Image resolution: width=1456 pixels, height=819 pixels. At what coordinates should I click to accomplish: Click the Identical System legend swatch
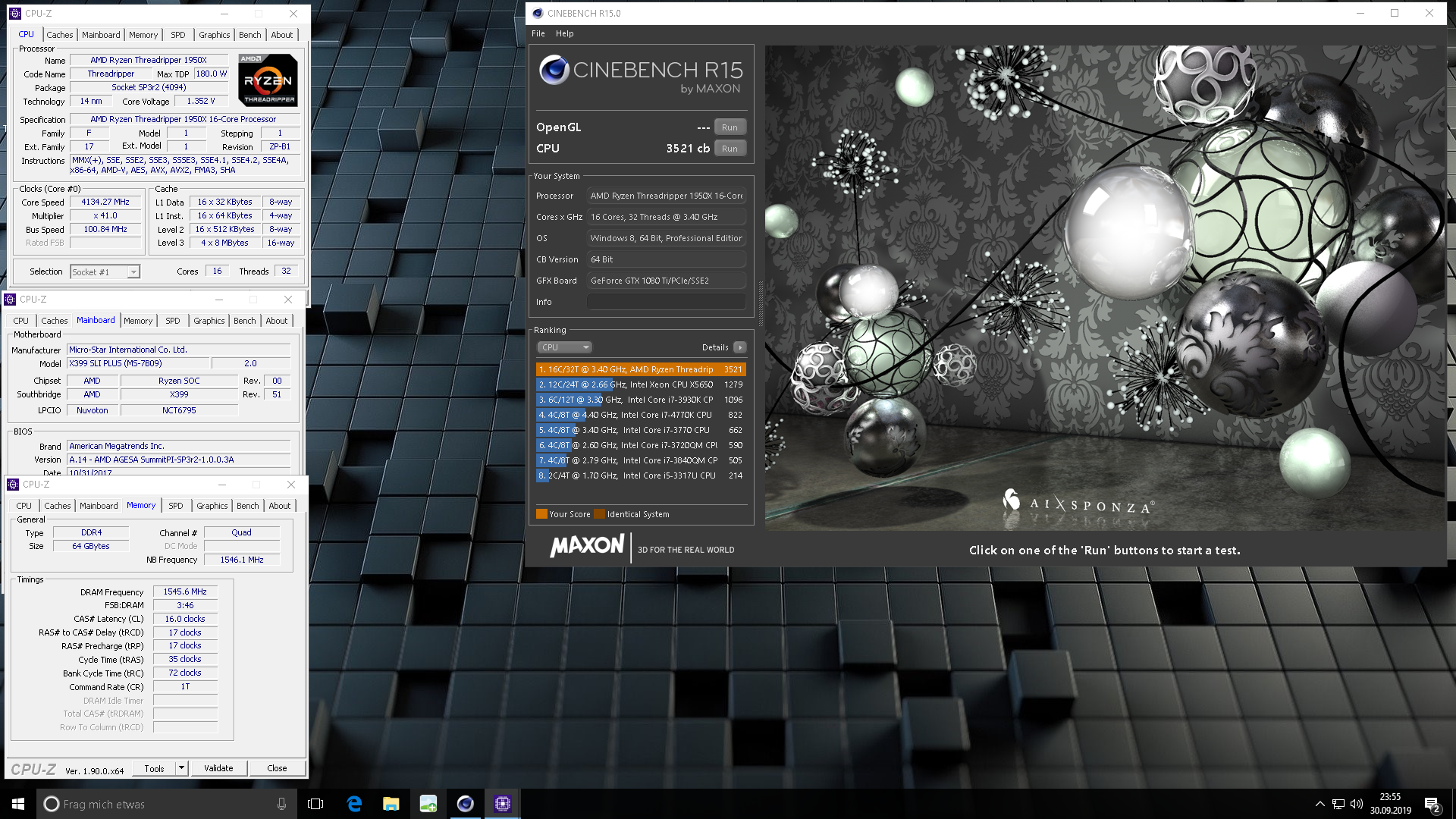(599, 514)
